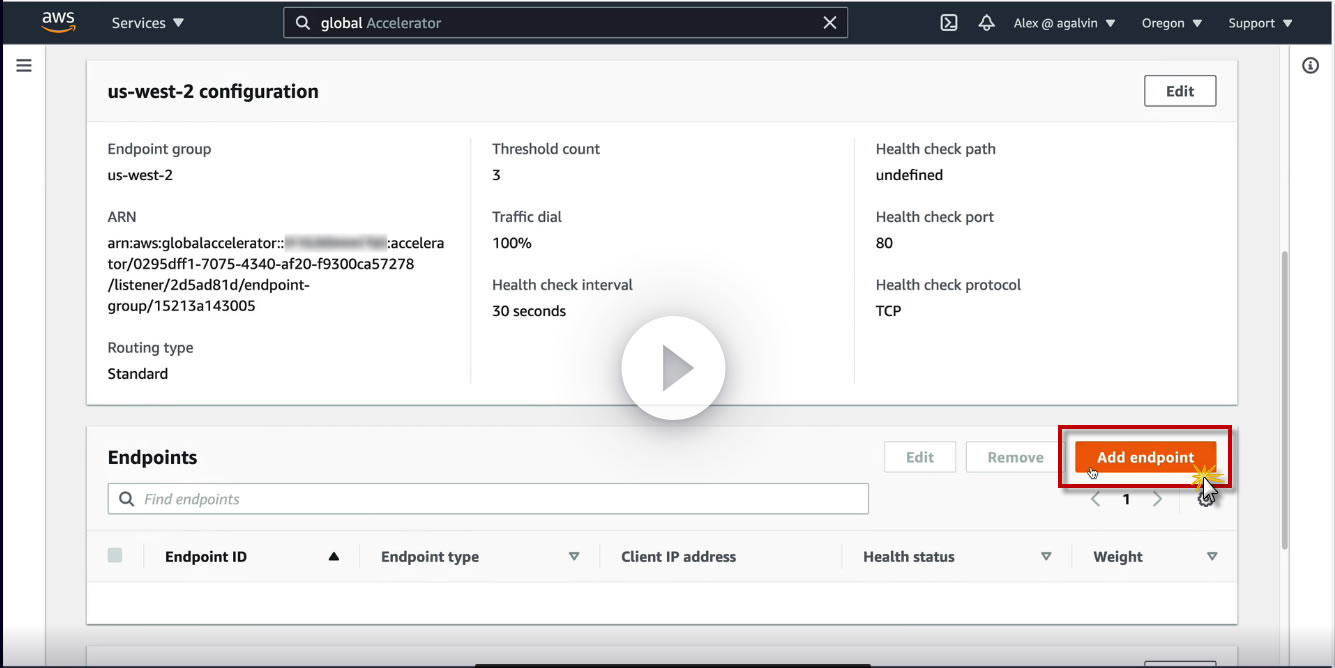Go to next endpoints page arrow
The height and width of the screenshot is (668, 1335).
tap(1157, 499)
